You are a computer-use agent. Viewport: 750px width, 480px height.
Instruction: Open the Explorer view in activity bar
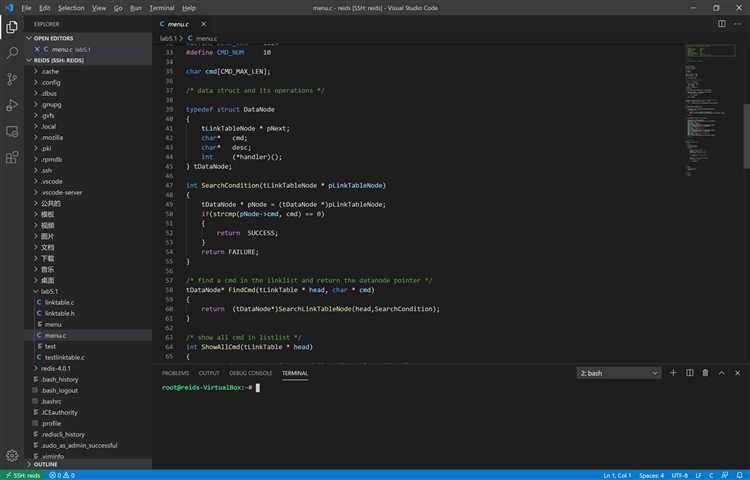coord(12,27)
